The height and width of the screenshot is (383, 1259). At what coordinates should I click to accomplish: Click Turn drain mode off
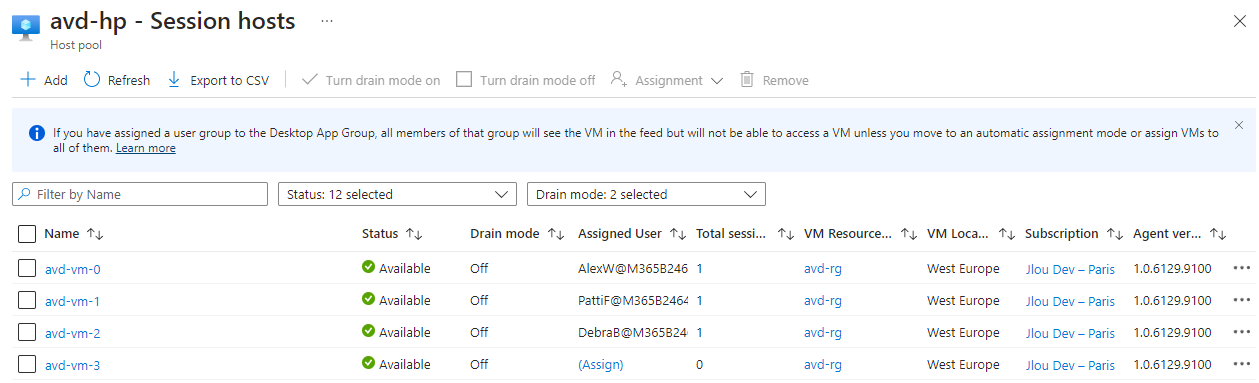[x=526, y=80]
